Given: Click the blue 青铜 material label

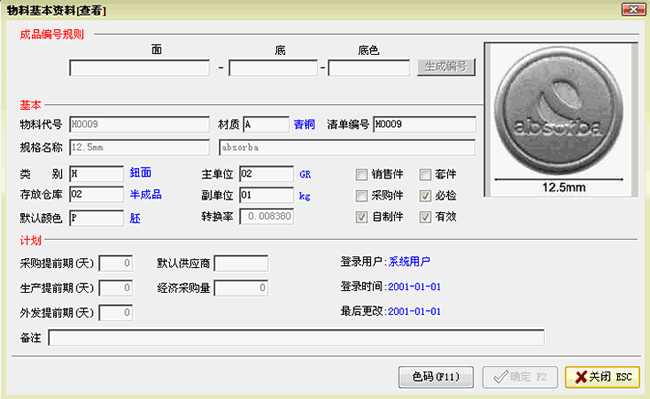Looking at the screenshot, I should pos(304,124).
